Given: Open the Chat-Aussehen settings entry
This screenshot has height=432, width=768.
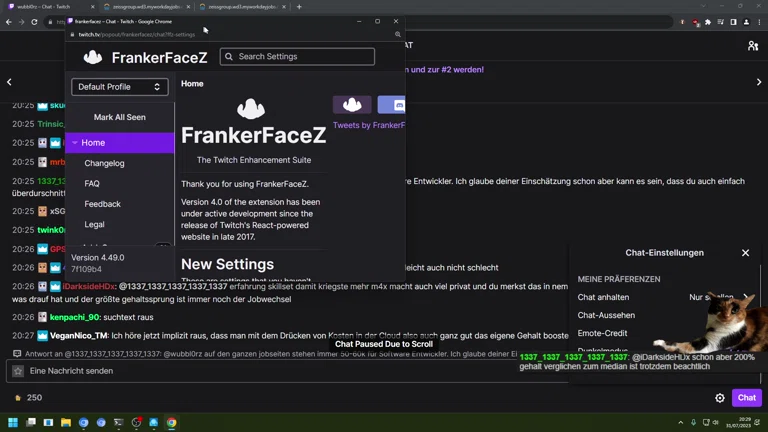Looking at the screenshot, I should (606, 315).
